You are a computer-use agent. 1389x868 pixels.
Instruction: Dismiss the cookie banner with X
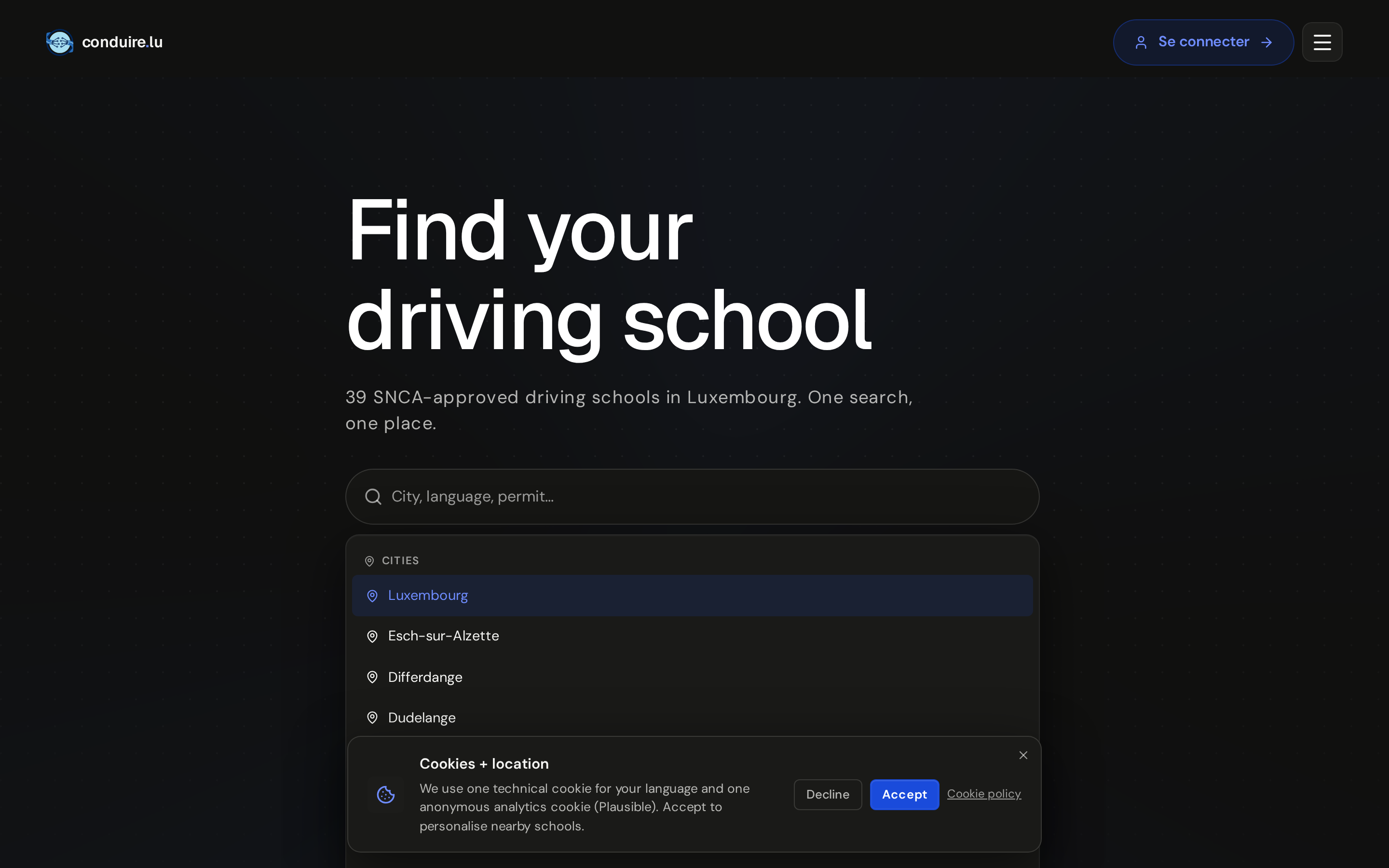point(1023,755)
